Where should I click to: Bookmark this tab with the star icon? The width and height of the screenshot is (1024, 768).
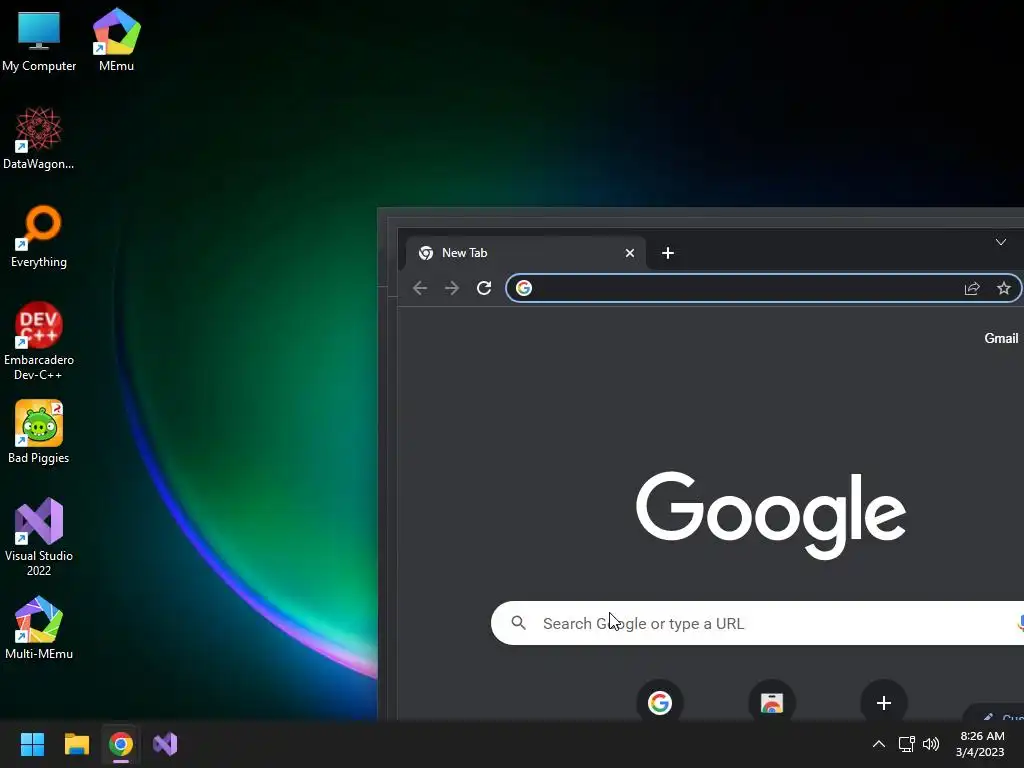pos(1004,288)
